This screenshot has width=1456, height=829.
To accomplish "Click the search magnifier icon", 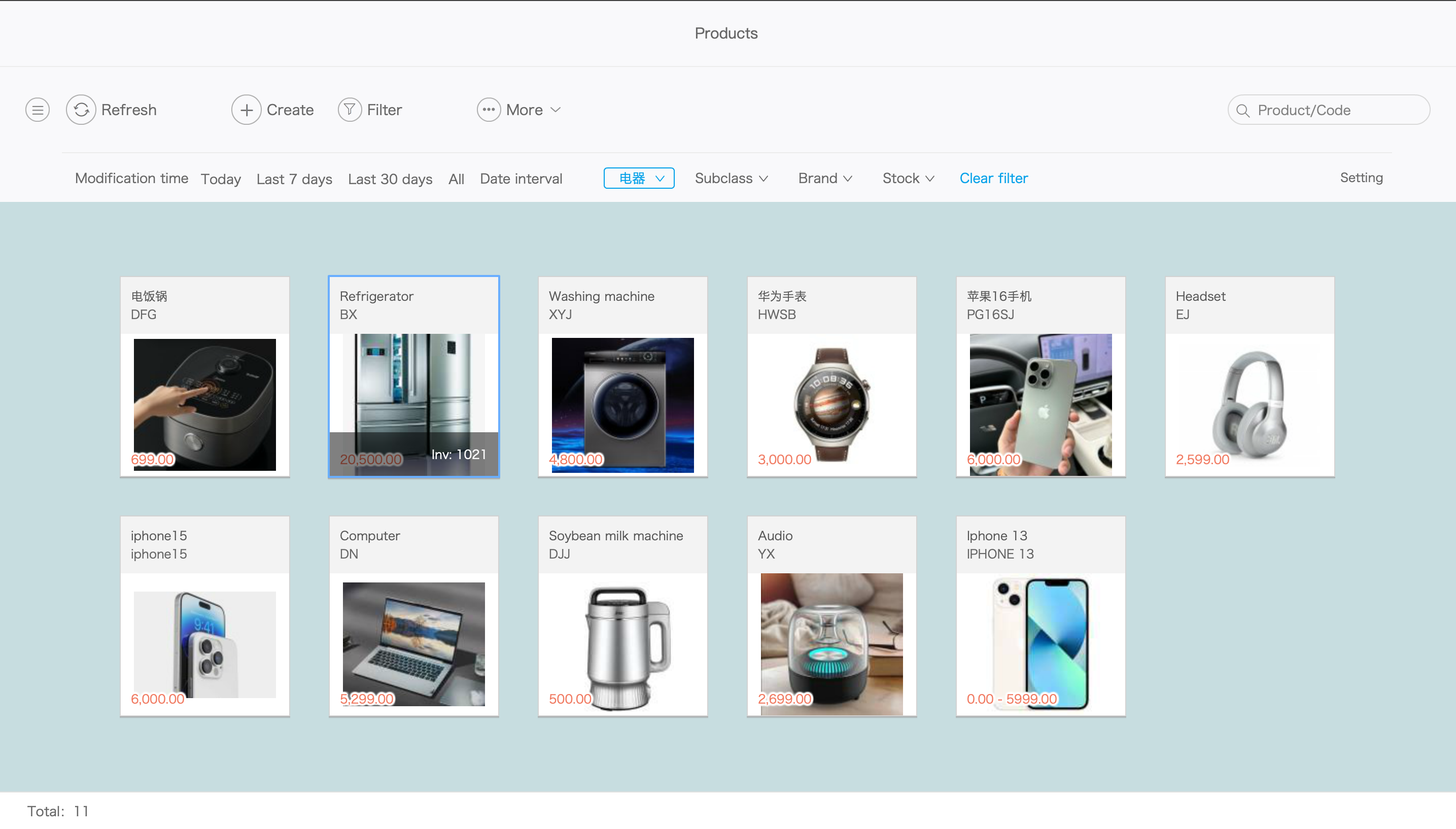I will 1243,111.
